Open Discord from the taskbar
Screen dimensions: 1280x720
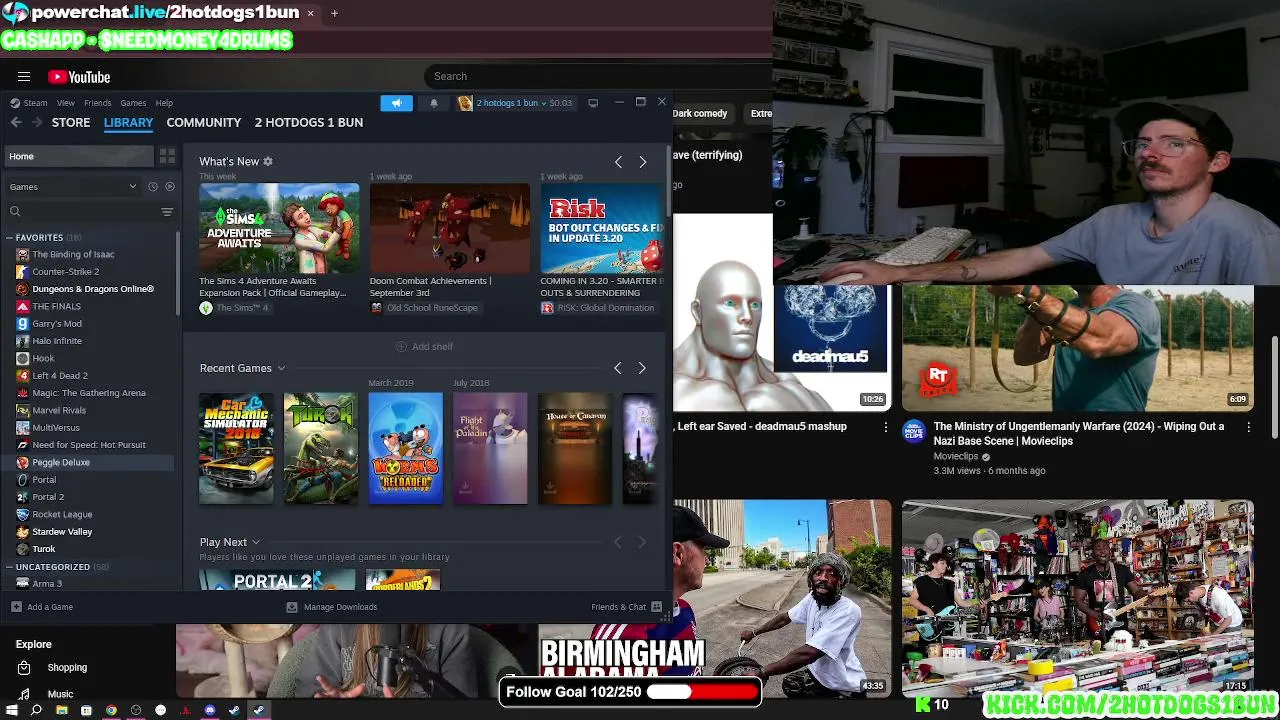(x=210, y=710)
